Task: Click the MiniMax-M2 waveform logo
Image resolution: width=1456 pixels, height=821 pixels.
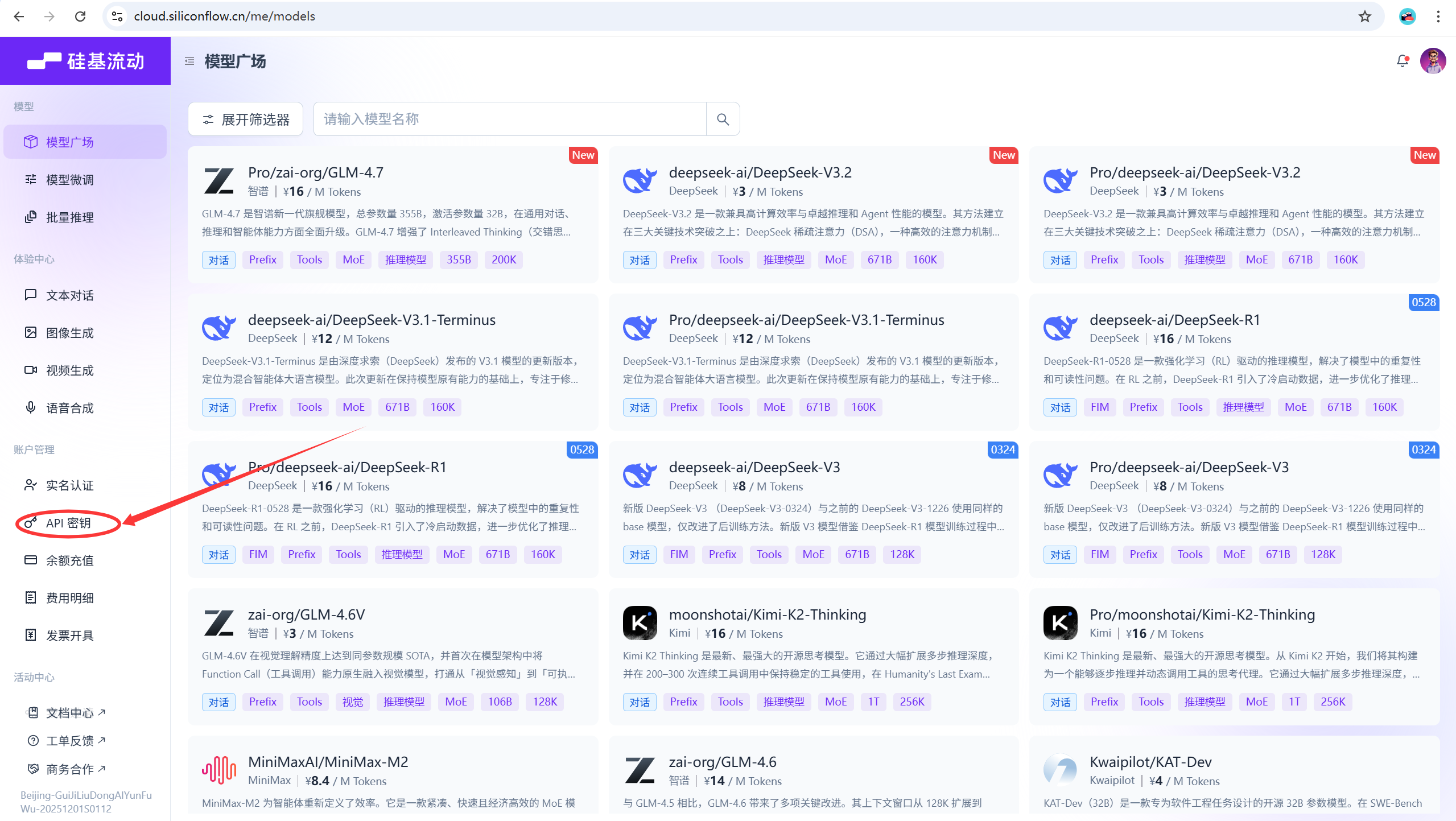Action: 218,770
